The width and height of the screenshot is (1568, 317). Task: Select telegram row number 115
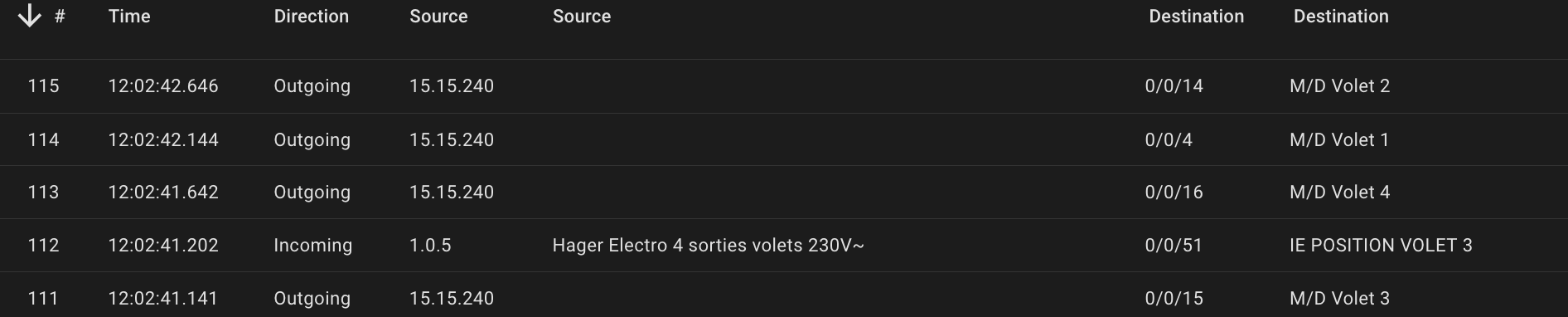click(784, 86)
